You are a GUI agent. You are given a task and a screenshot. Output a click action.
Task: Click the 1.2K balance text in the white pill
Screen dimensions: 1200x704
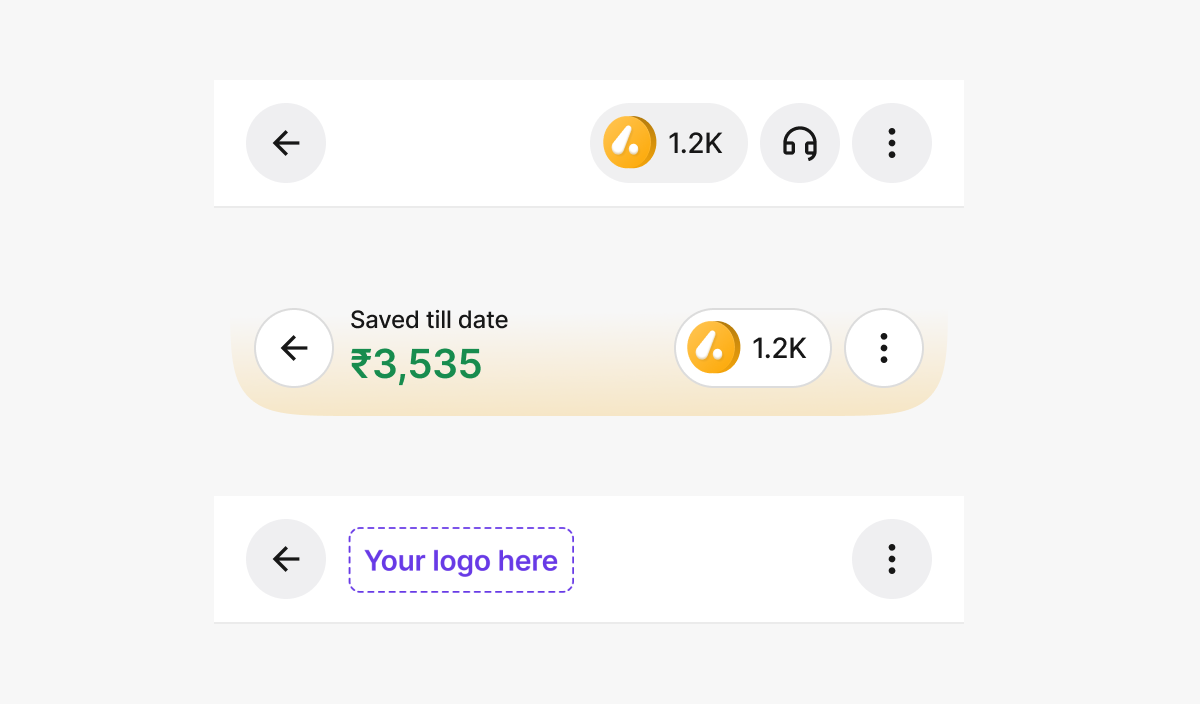[779, 348]
